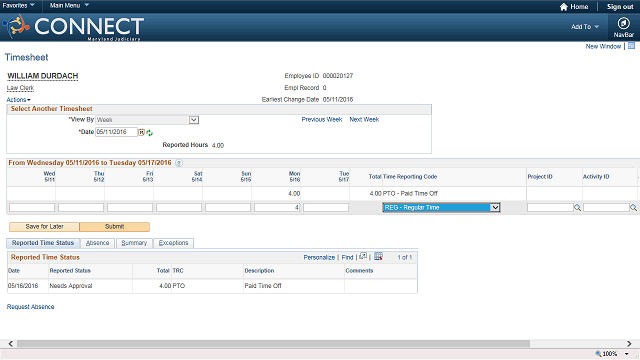Click the horizontal scrollbar right arrow
Screen dimensions: 640x360
click(629, 344)
